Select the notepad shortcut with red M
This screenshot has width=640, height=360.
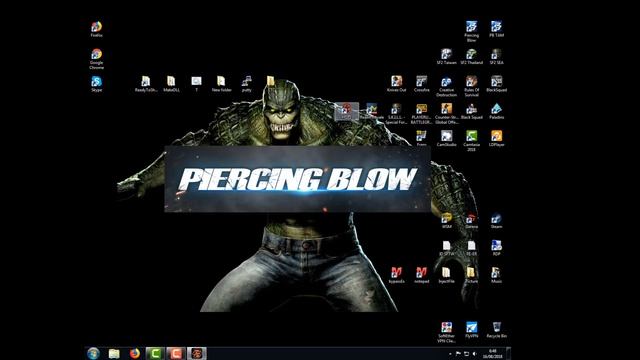point(422,275)
